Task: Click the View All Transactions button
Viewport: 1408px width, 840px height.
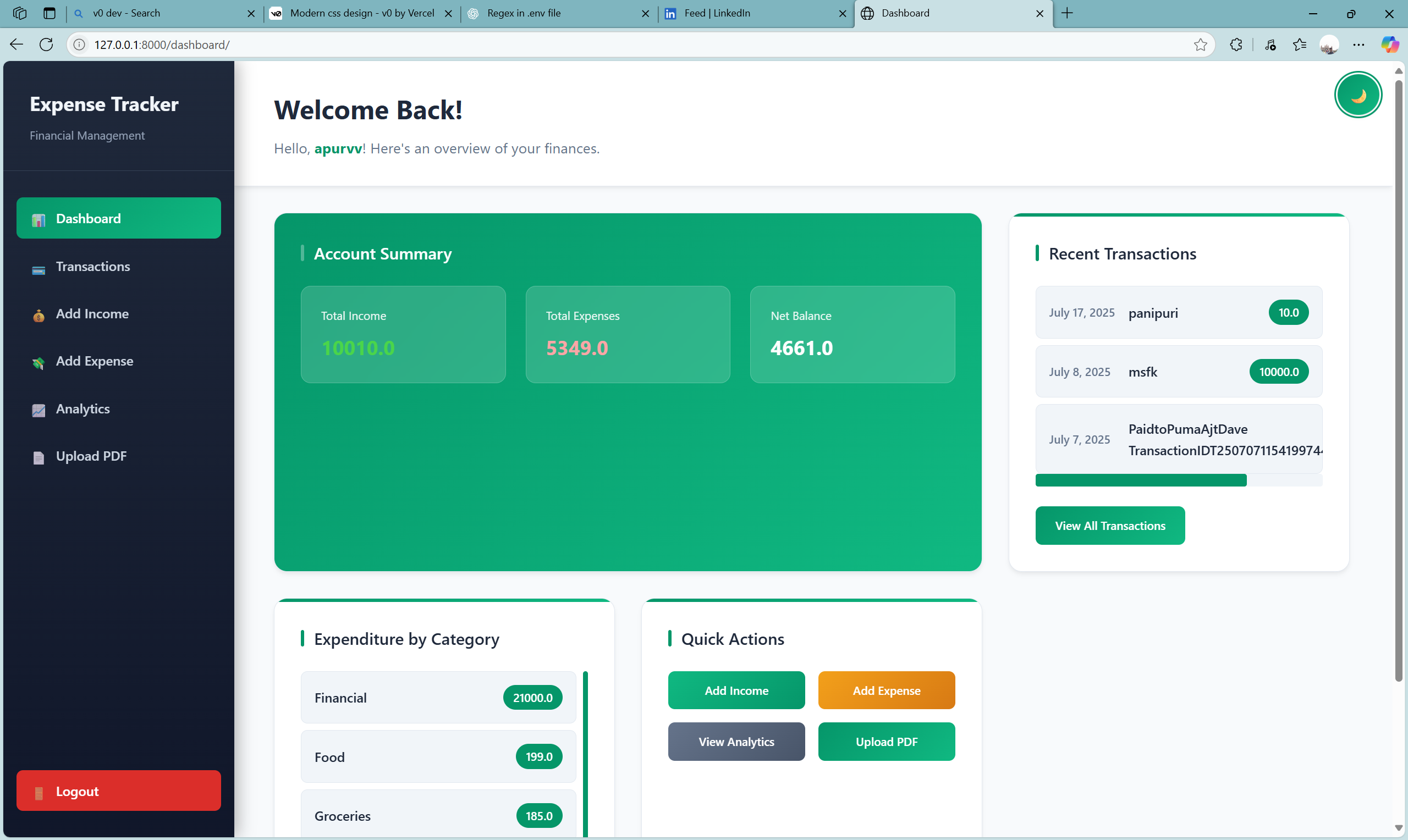Action: (x=1109, y=526)
